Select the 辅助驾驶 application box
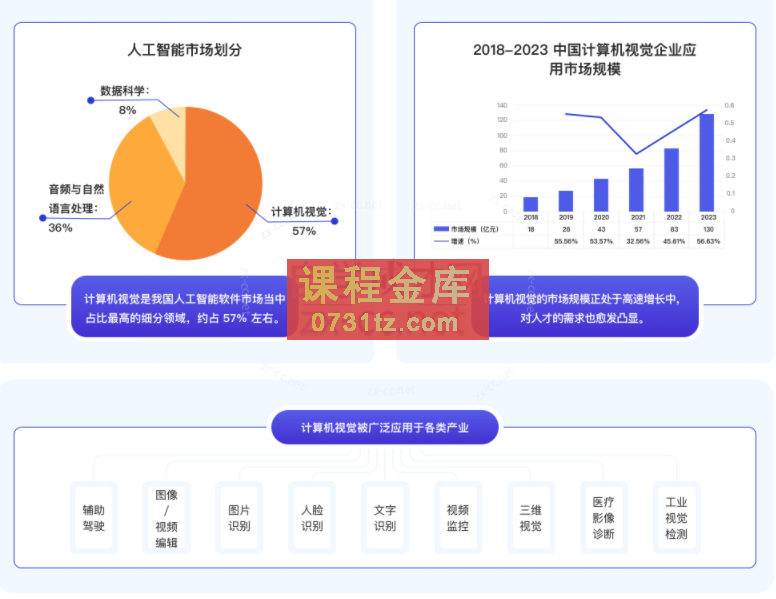 (94, 517)
